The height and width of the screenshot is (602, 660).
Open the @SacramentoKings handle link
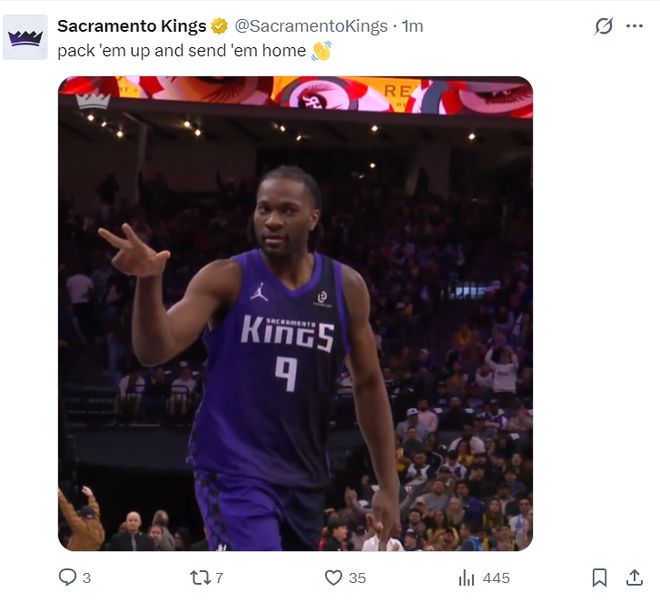point(311,26)
